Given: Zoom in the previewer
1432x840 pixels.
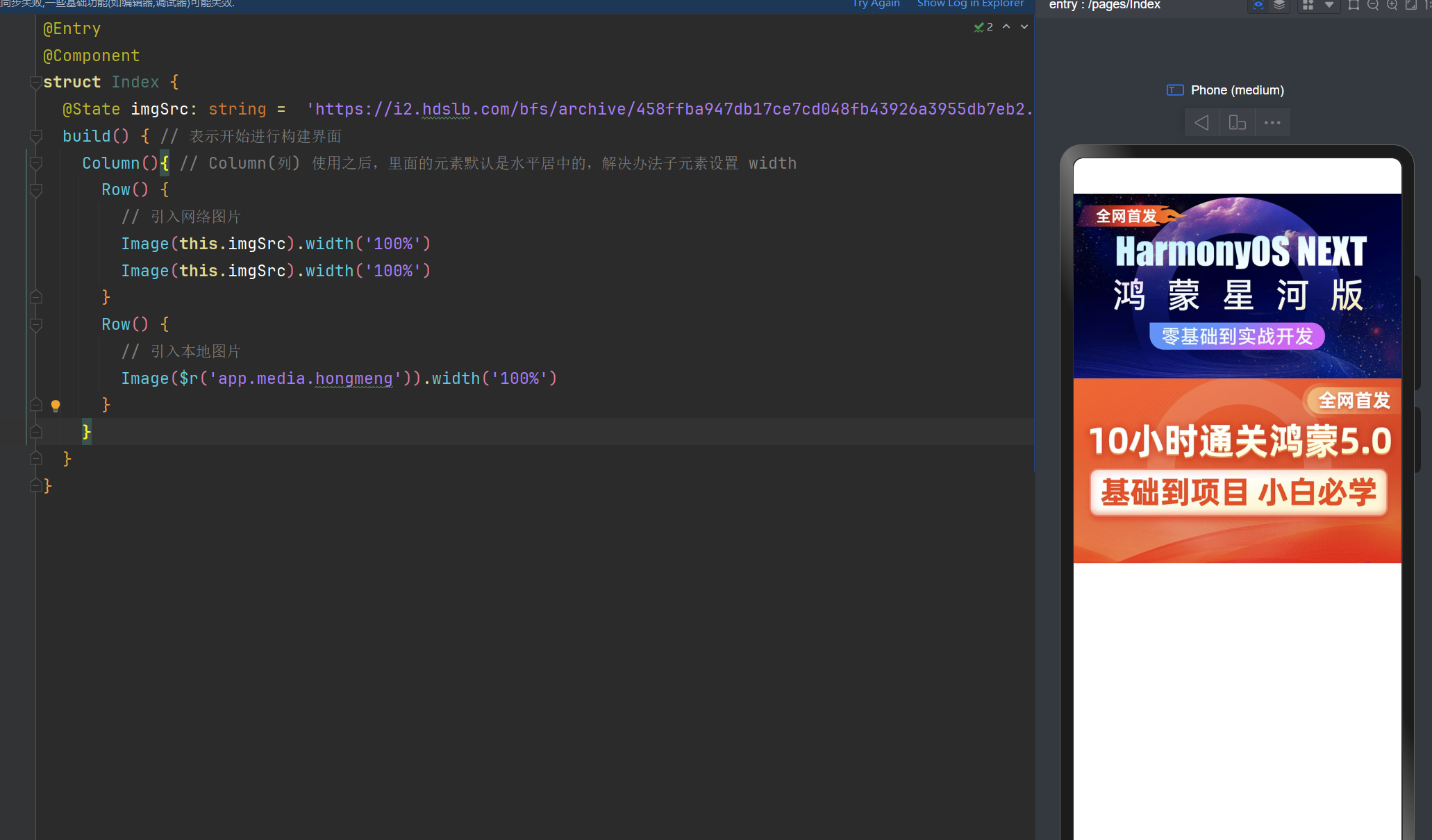Looking at the screenshot, I should click(1392, 5).
